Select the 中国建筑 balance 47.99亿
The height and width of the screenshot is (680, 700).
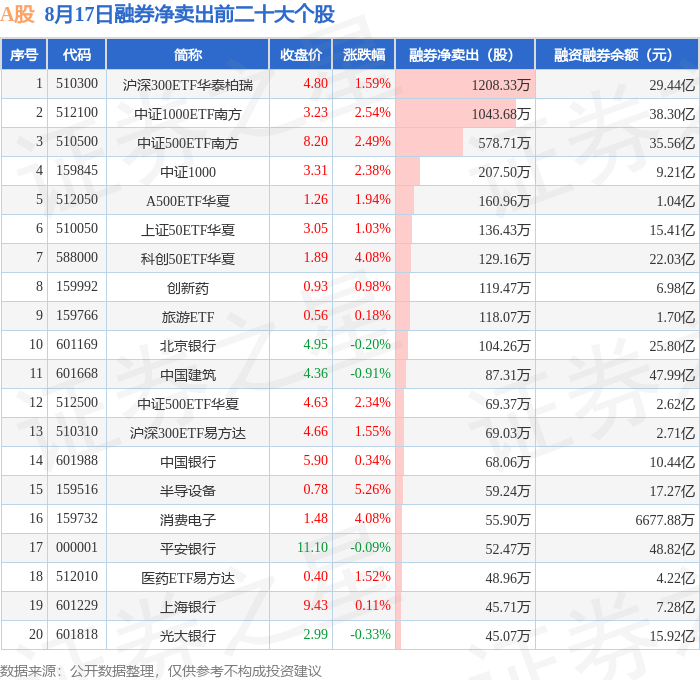pyautogui.click(x=672, y=374)
